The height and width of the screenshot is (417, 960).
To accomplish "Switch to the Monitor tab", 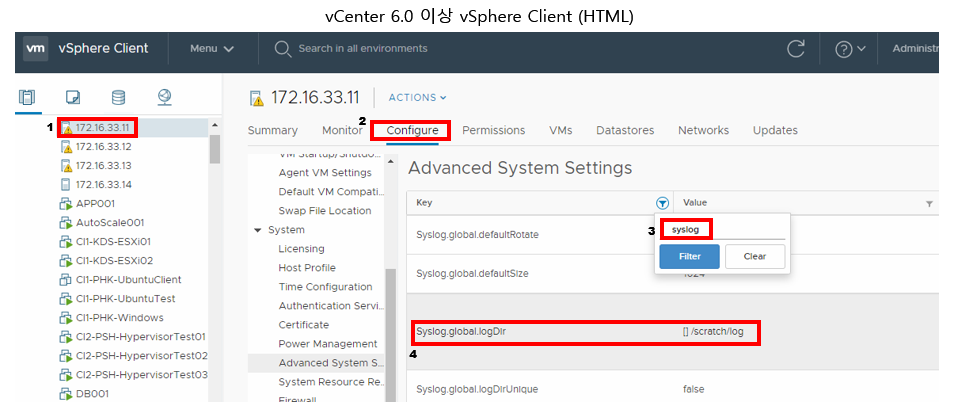I will click(342, 130).
